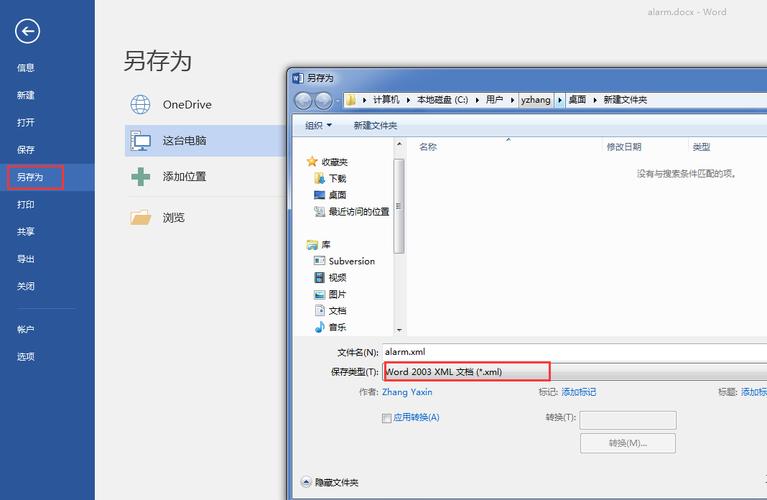The height and width of the screenshot is (500, 767).
Task: Go back using the circular back arrow
Action: coord(27,31)
